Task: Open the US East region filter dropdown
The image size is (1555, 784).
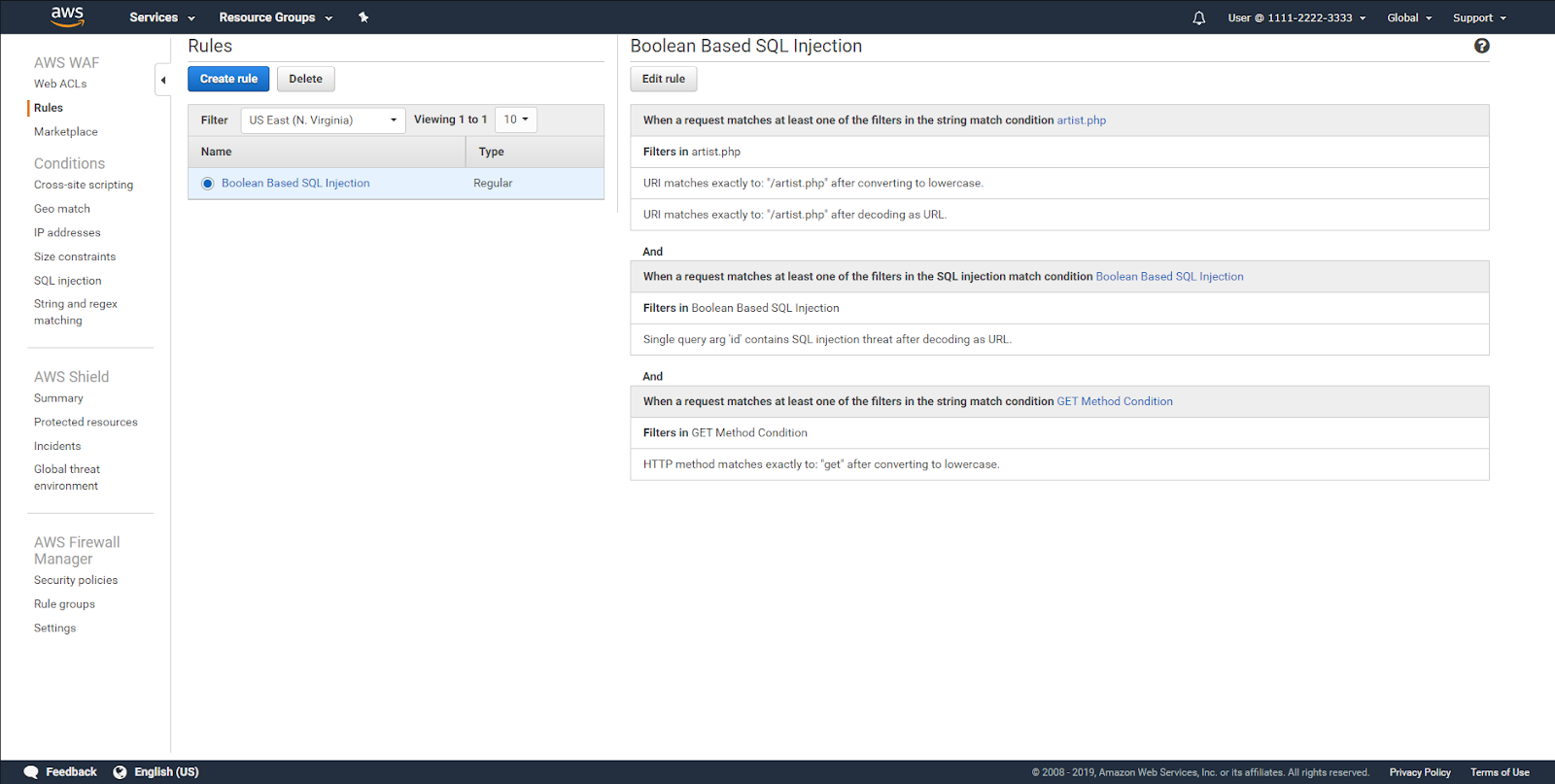Action: point(323,120)
